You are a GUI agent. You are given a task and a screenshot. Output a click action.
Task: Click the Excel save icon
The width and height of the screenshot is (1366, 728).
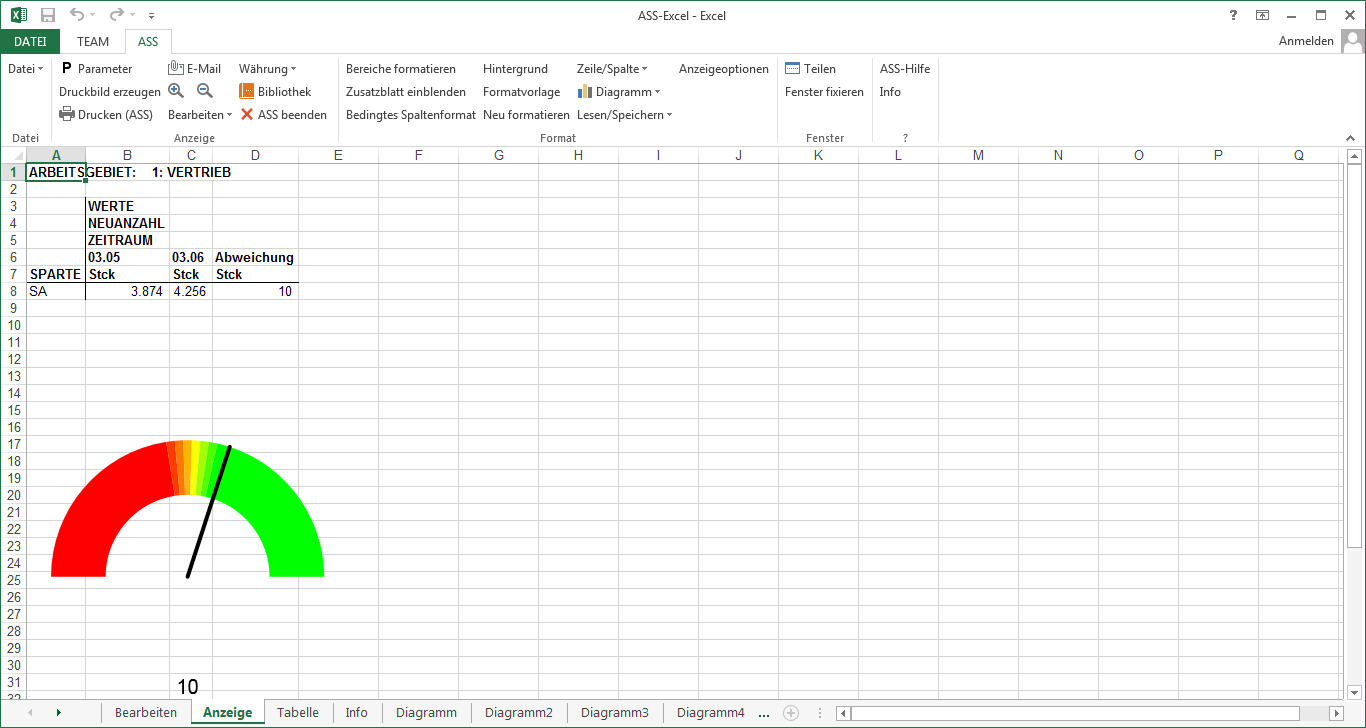tap(47, 15)
